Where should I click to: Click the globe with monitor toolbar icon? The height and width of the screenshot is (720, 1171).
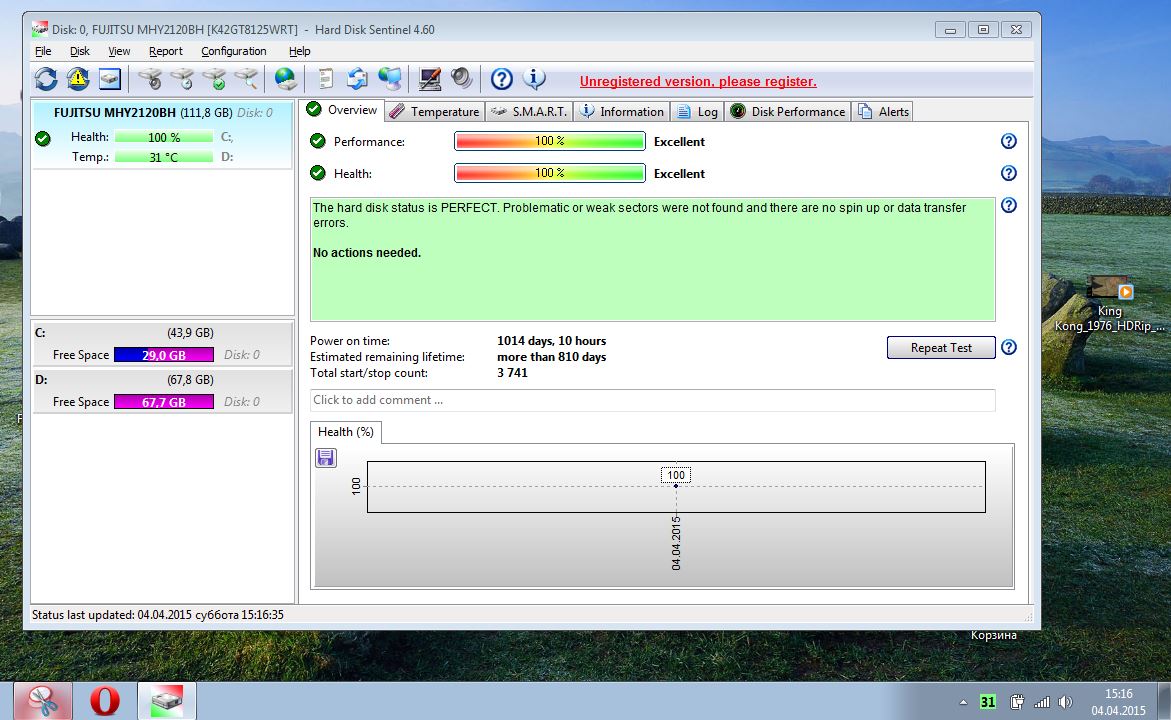click(x=390, y=78)
